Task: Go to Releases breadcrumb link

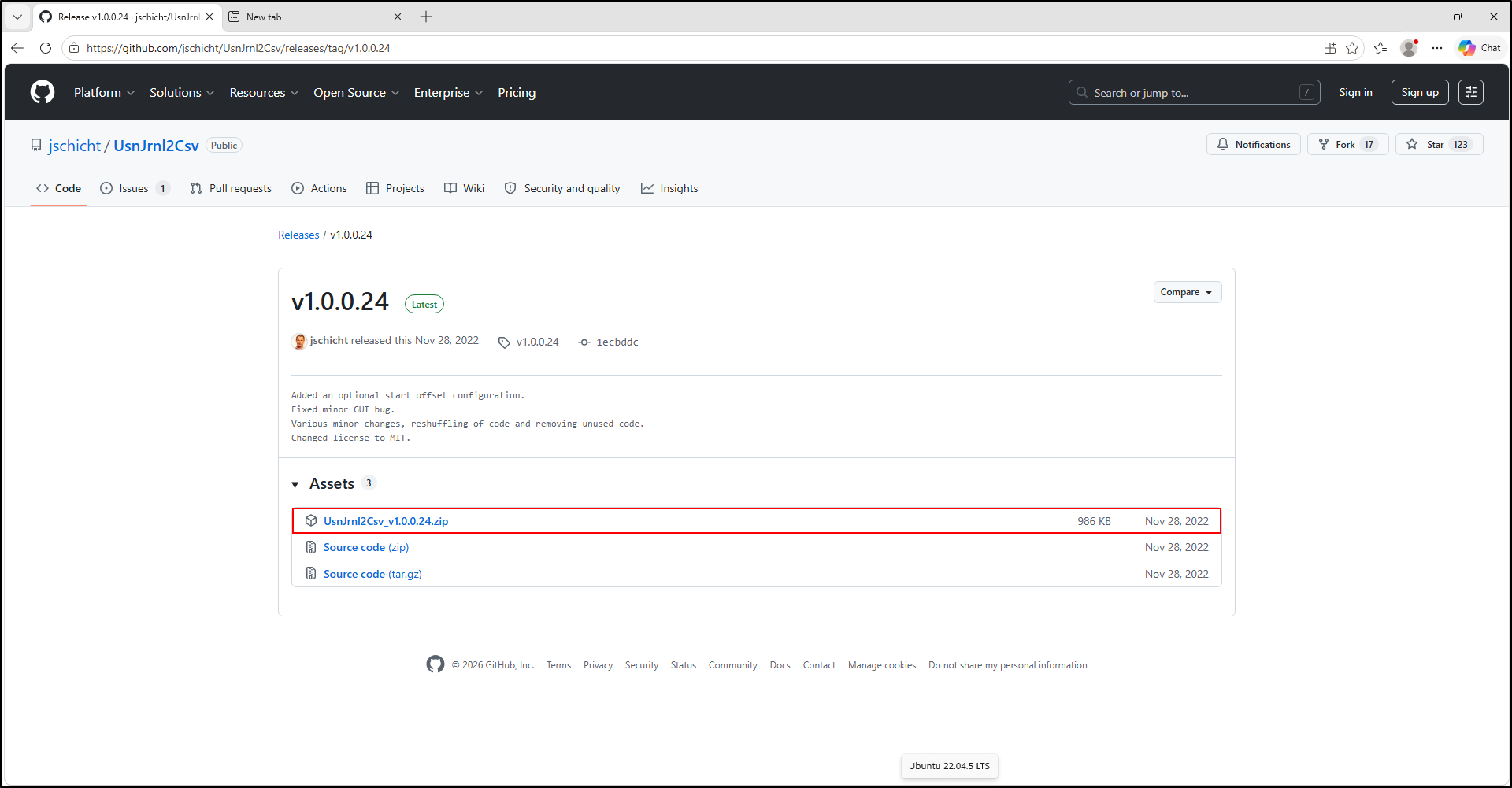Action: pos(298,235)
